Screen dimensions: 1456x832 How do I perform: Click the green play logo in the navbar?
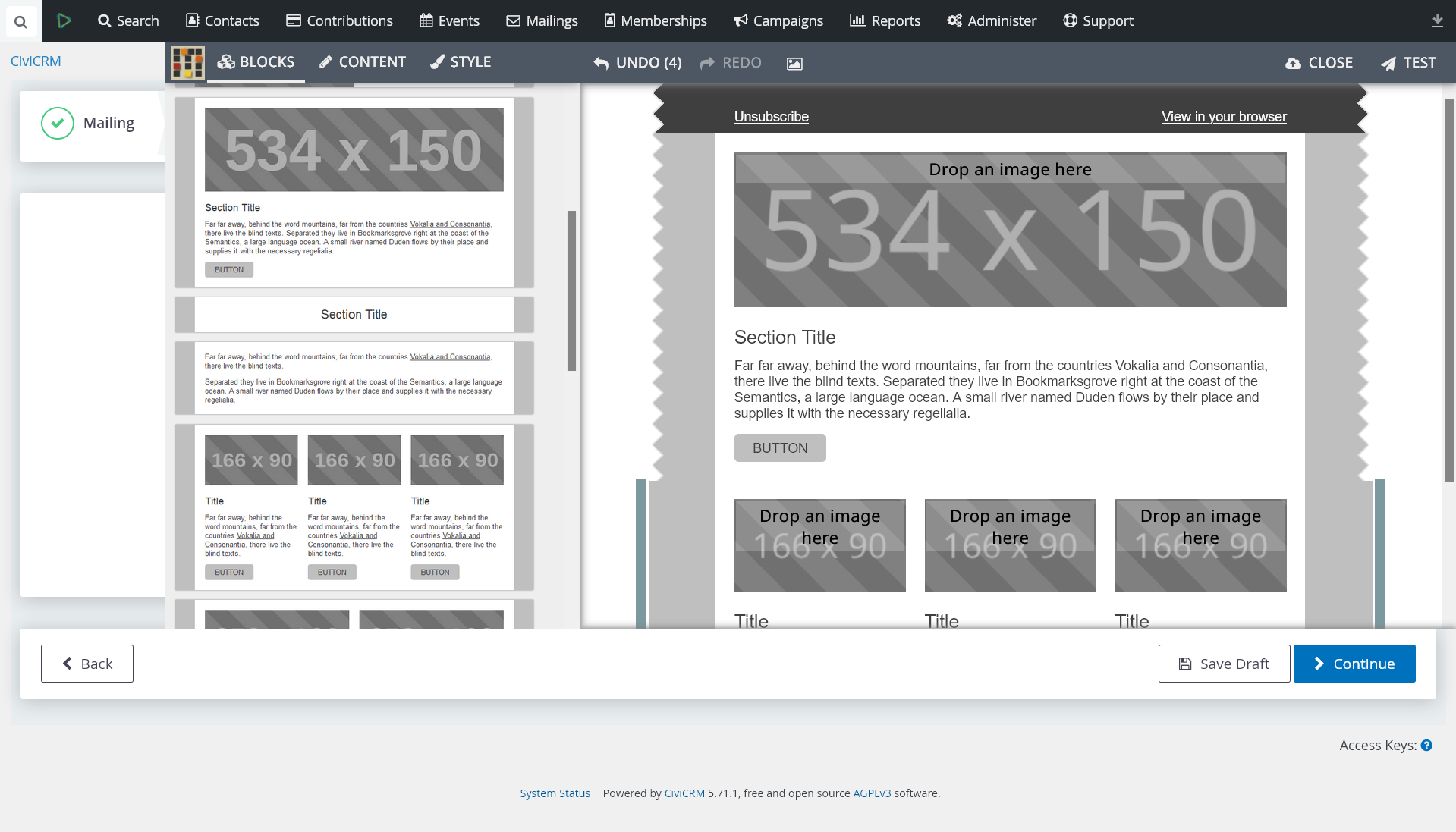64,20
